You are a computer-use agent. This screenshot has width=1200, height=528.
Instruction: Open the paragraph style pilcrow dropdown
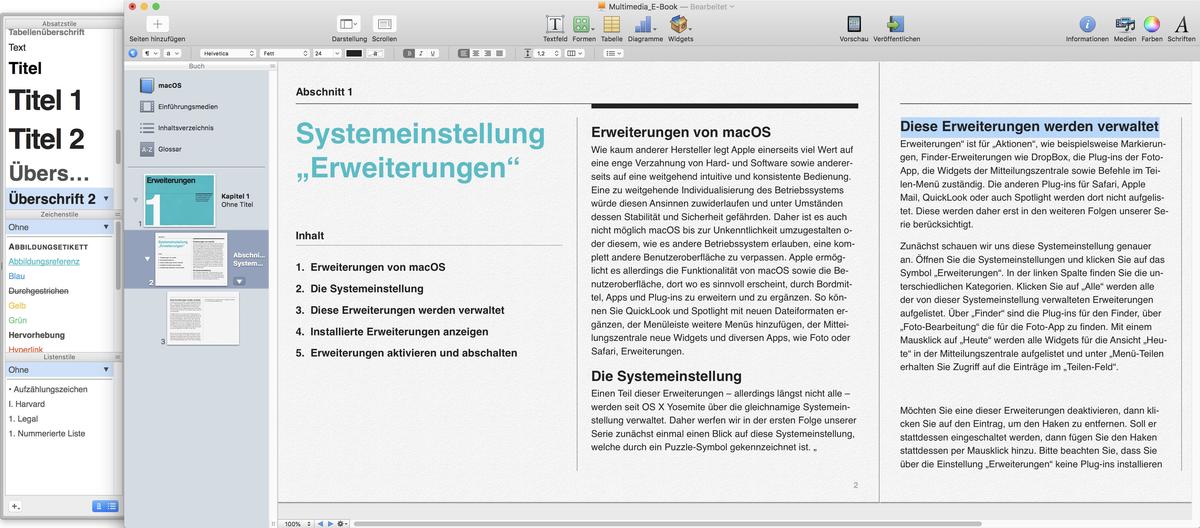[150, 53]
